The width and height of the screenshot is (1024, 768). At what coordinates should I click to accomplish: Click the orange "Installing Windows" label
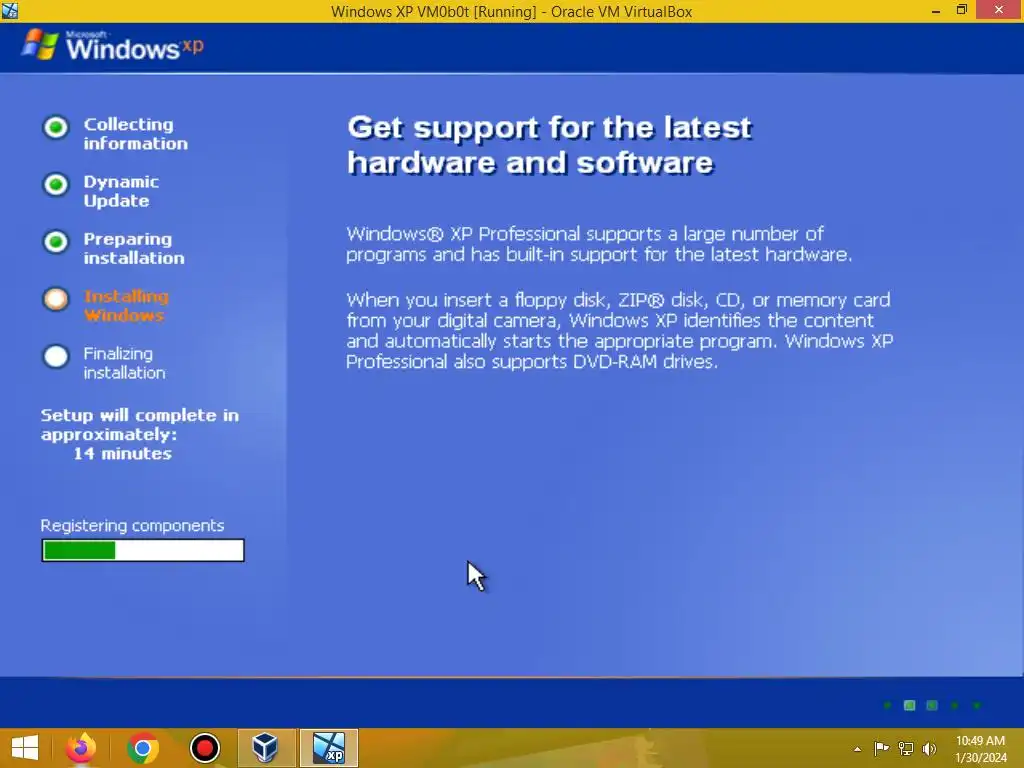tap(126, 306)
